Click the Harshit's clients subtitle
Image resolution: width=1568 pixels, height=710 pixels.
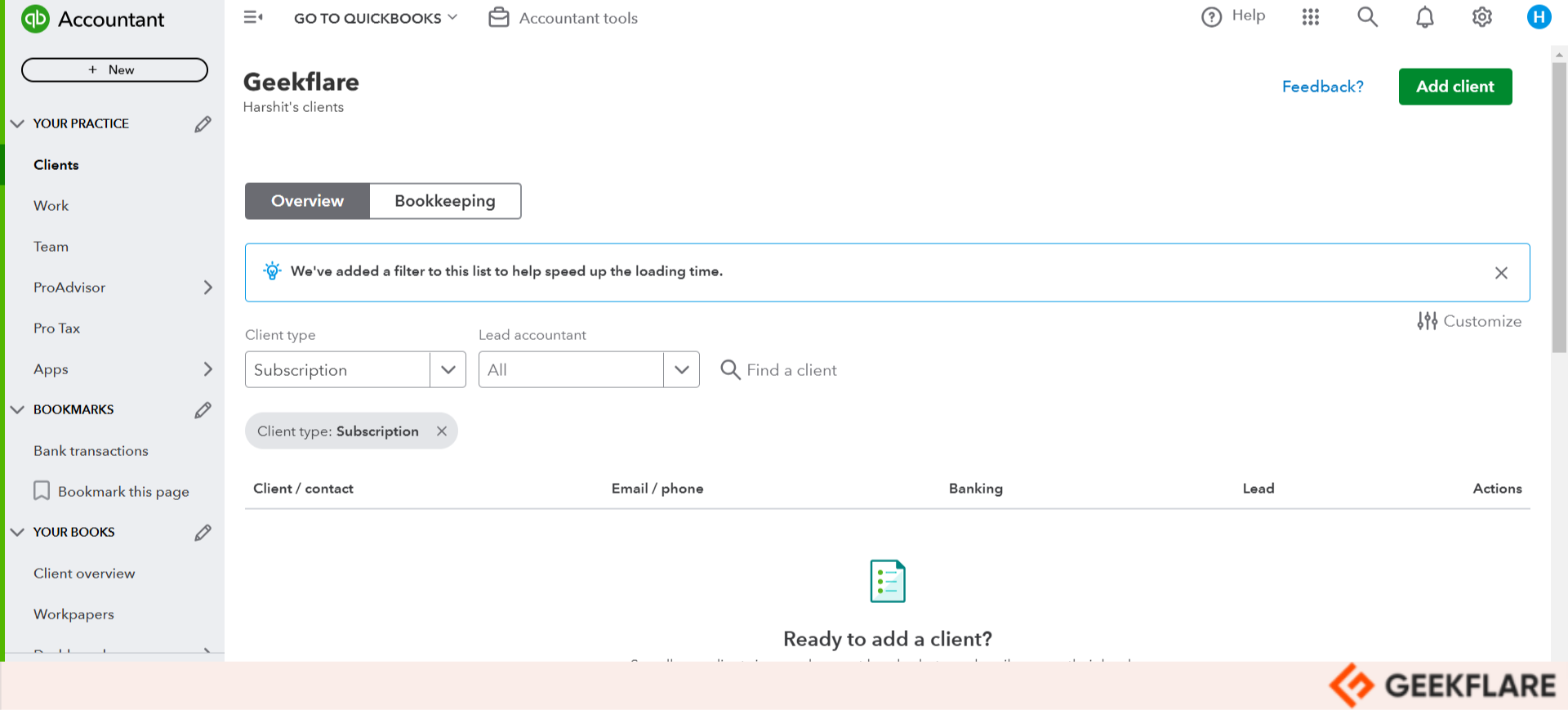pyautogui.click(x=293, y=107)
